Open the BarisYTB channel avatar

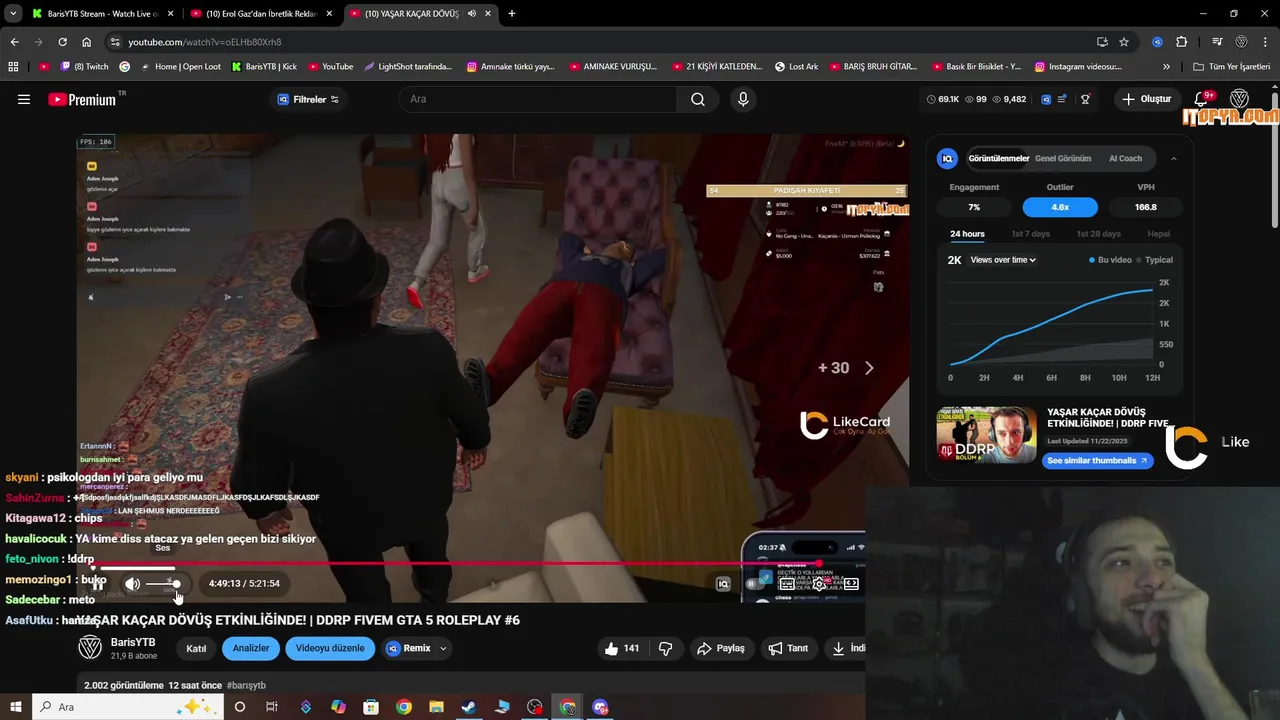pyautogui.click(x=90, y=647)
